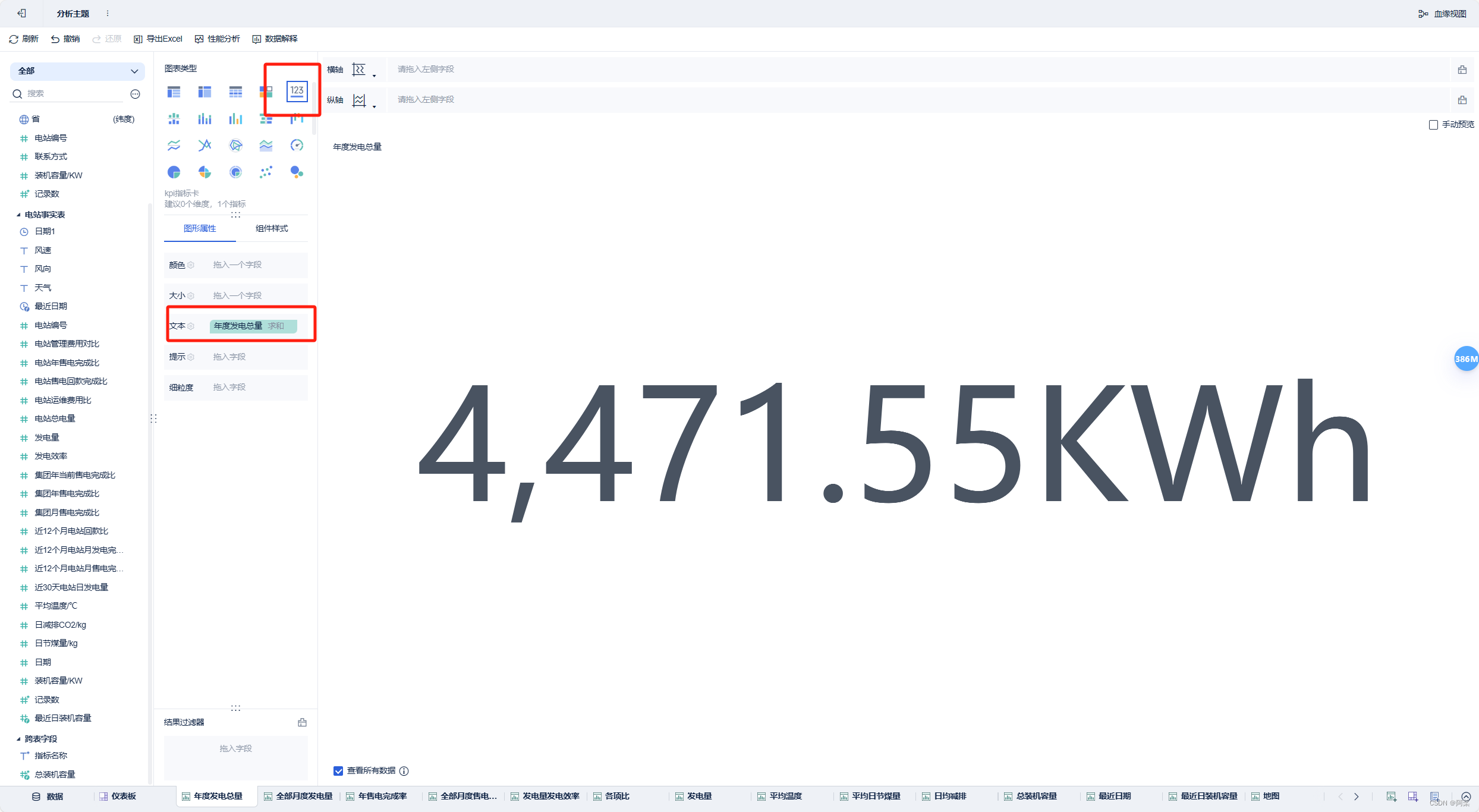Enable the 手动预览 checkbox
The width and height of the screenshot is (1479, 812).
(x=1433, y=125)
